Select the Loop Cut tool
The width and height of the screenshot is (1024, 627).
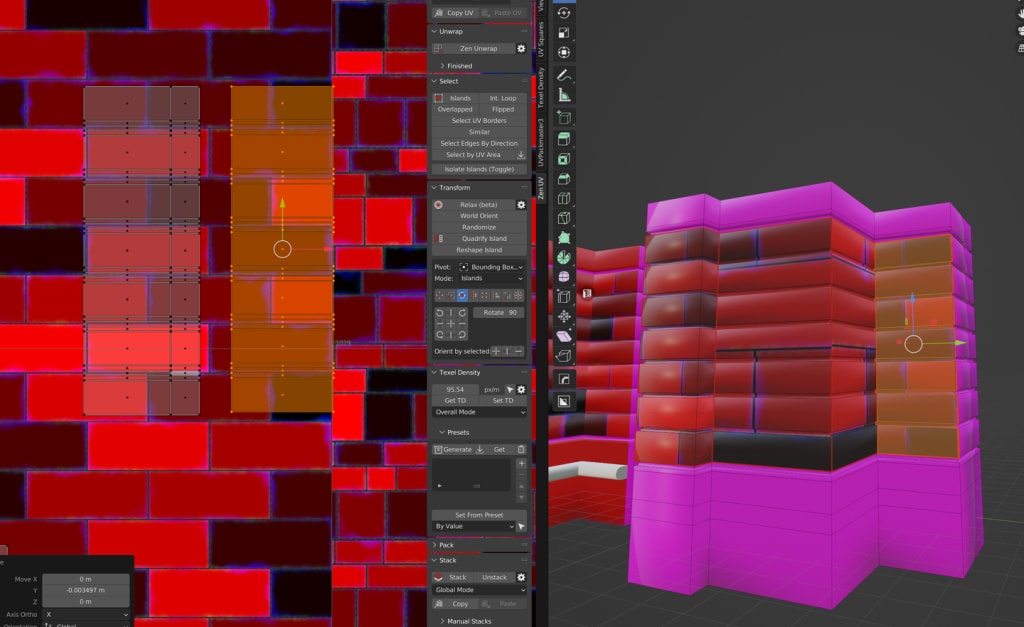point(564,198)
